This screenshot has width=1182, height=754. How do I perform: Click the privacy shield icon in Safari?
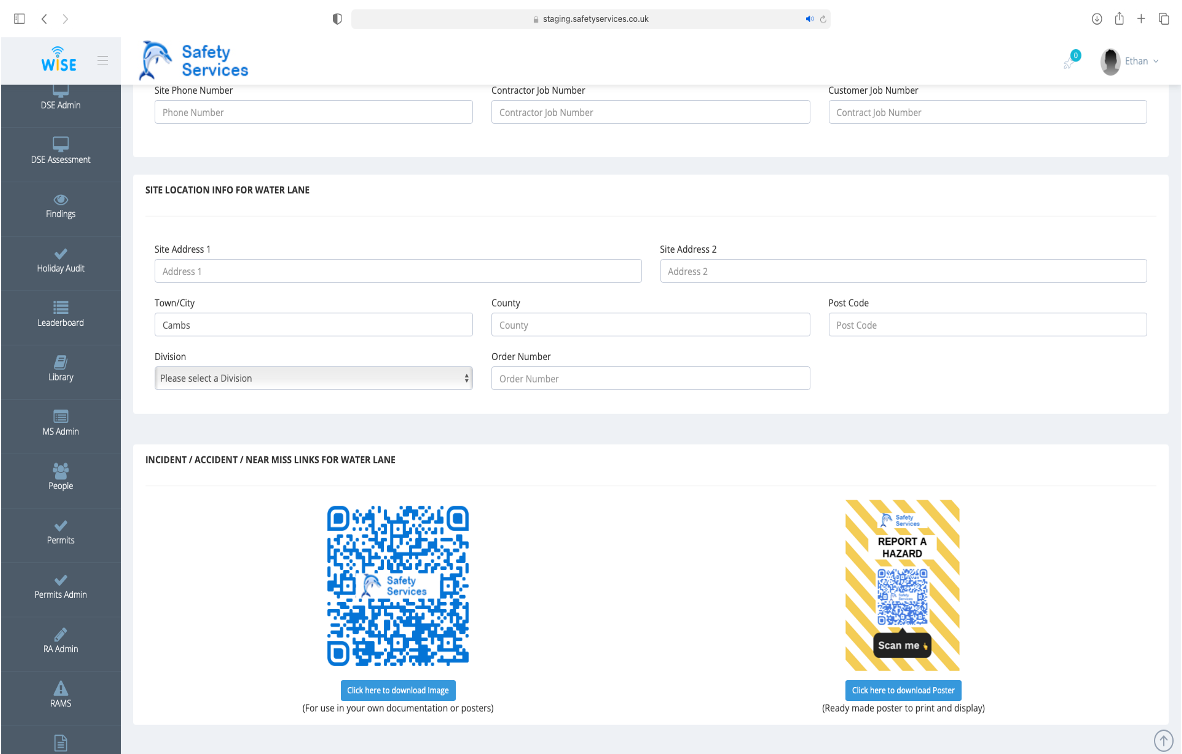(337, 19)
